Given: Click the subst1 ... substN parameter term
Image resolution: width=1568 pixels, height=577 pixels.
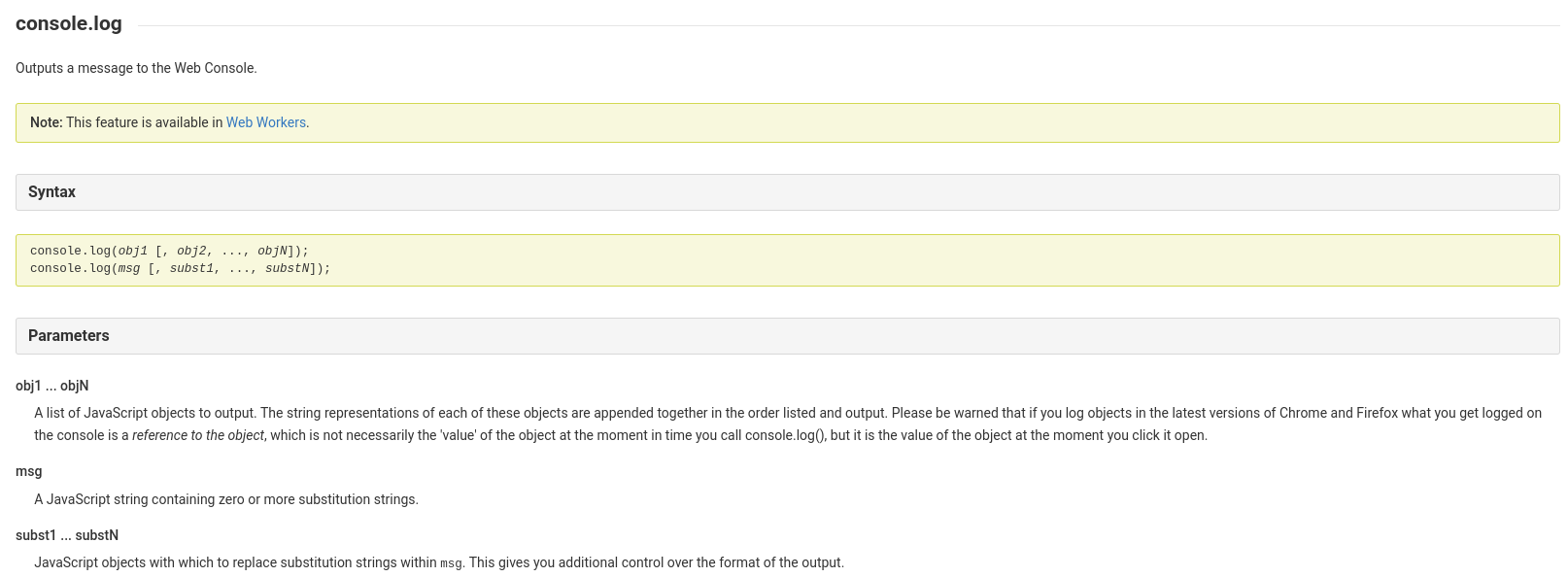Looking at the screenshot, I should 66,535.
